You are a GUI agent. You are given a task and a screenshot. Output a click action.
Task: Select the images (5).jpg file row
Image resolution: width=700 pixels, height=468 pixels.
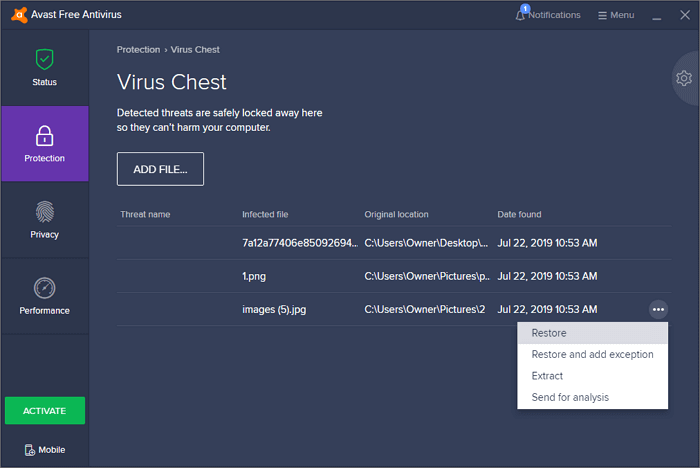click(394, 309)
